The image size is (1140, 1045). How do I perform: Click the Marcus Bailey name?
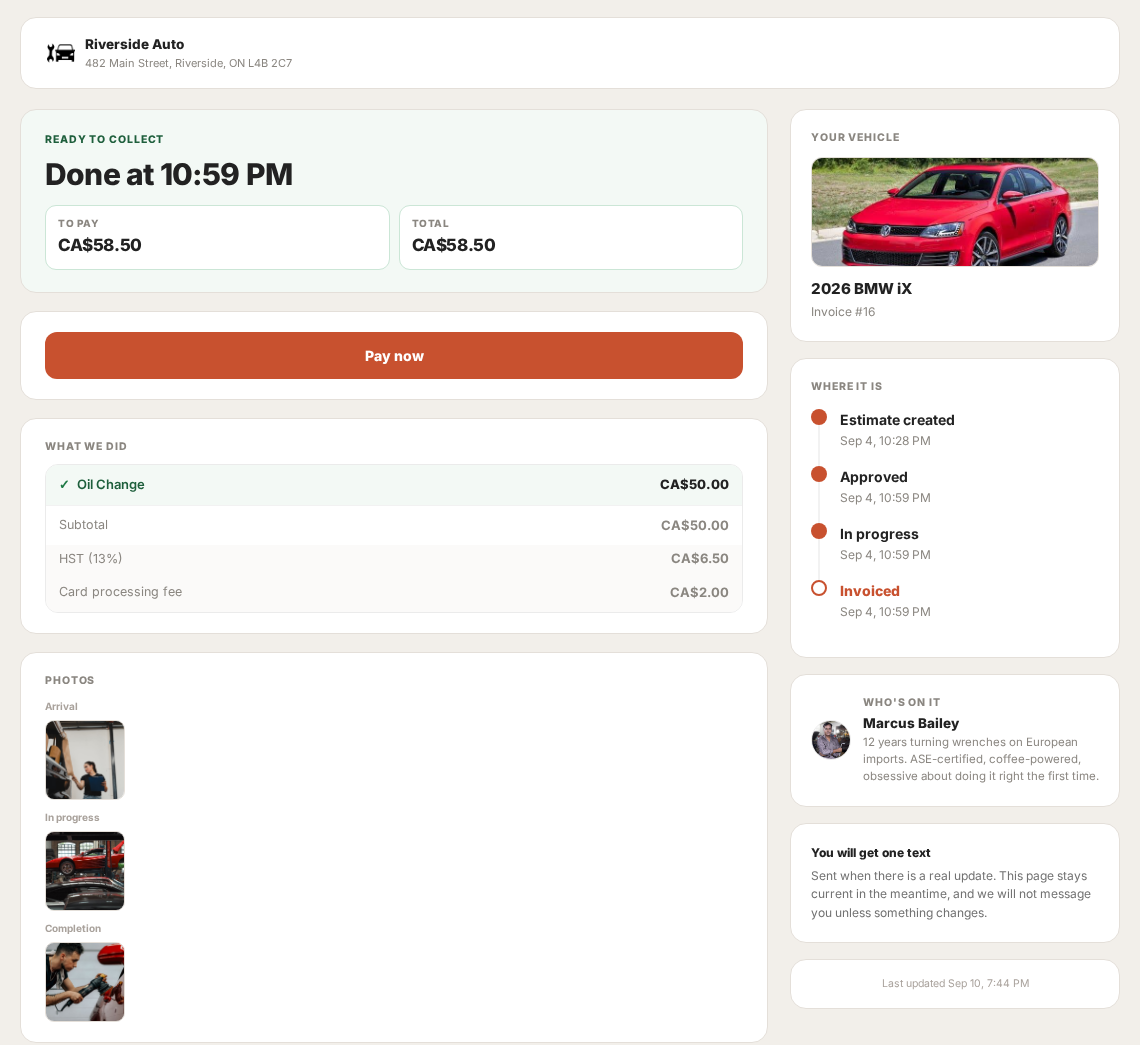coord(911,724)
